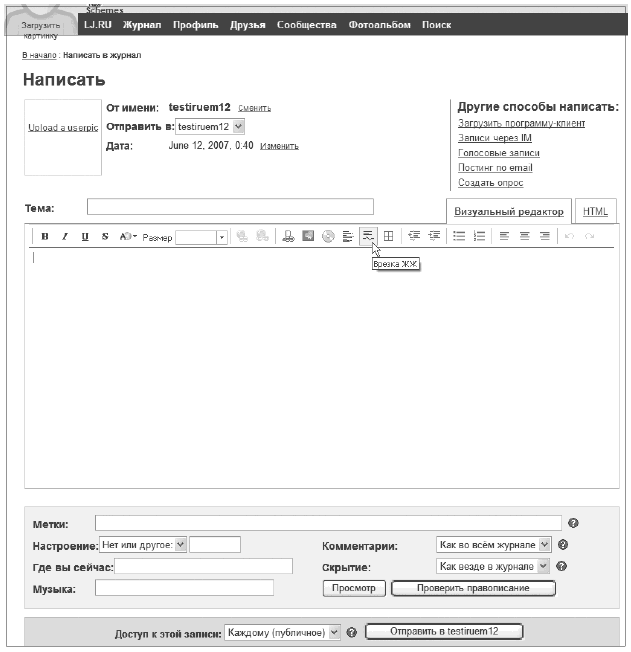The width and height of the screenshot is (631, 652).
Task: Expand the Настроение mood dropdown
Action: click(x=180, y=545)
